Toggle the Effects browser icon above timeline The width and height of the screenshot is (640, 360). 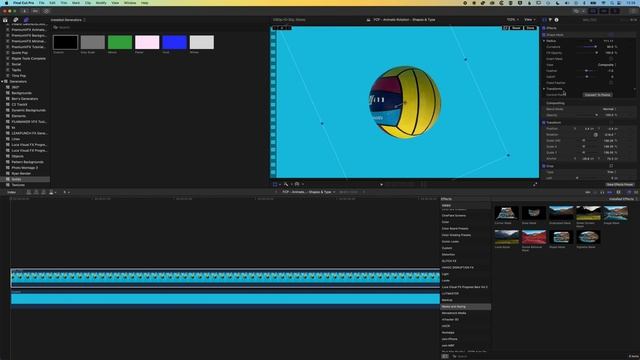click(629, 192)
